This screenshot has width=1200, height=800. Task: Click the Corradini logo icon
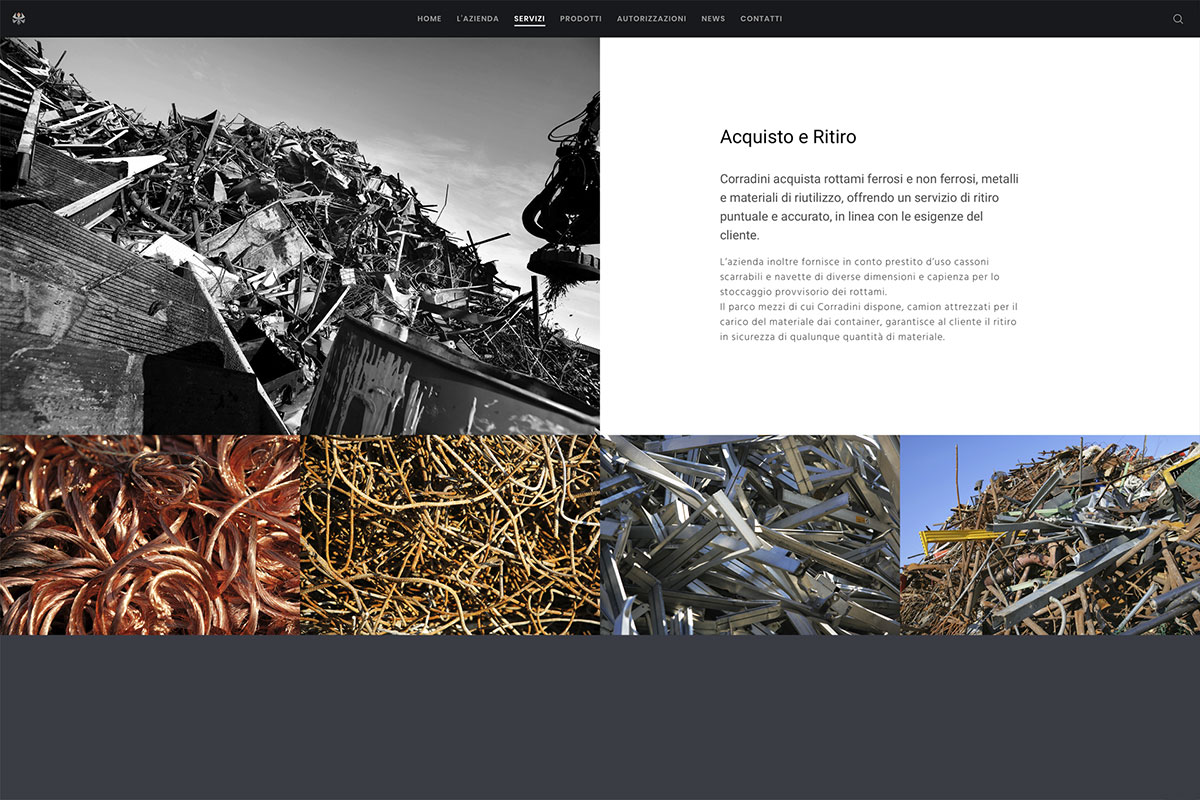pyautogui.click(x=19, y=18)
